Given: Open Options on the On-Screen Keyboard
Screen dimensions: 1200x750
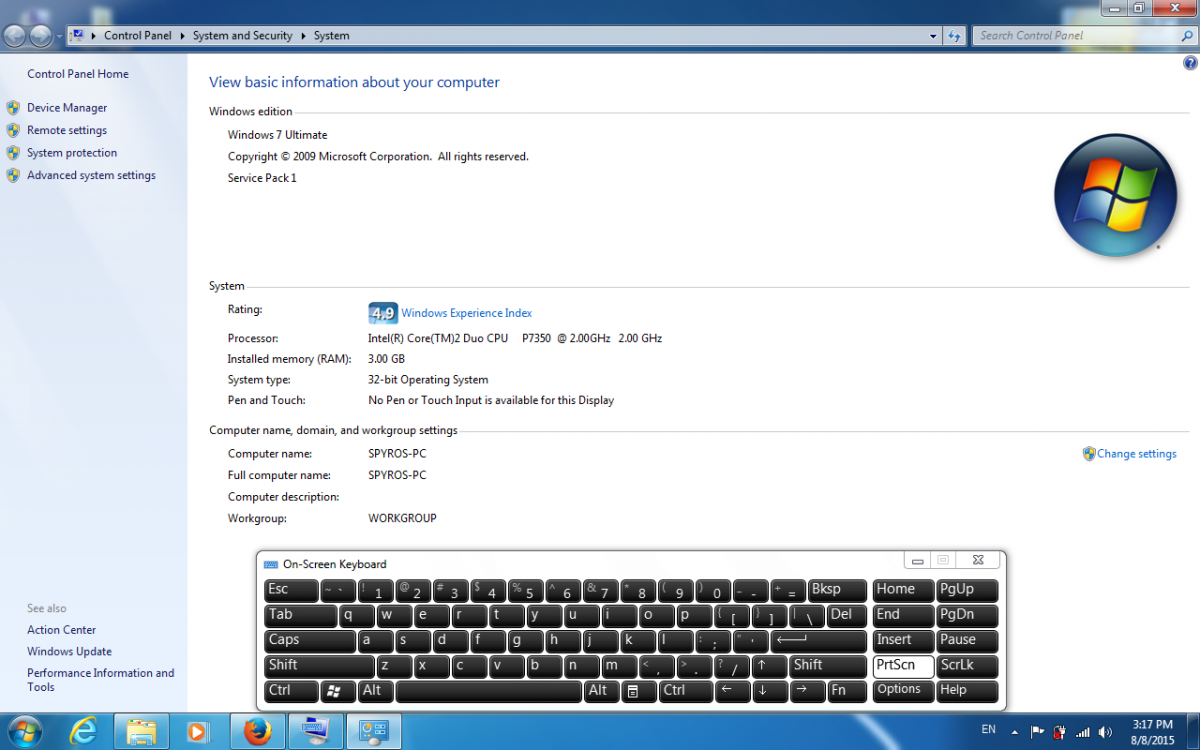Looking at the screenshot, I should (x=903, y=690).
